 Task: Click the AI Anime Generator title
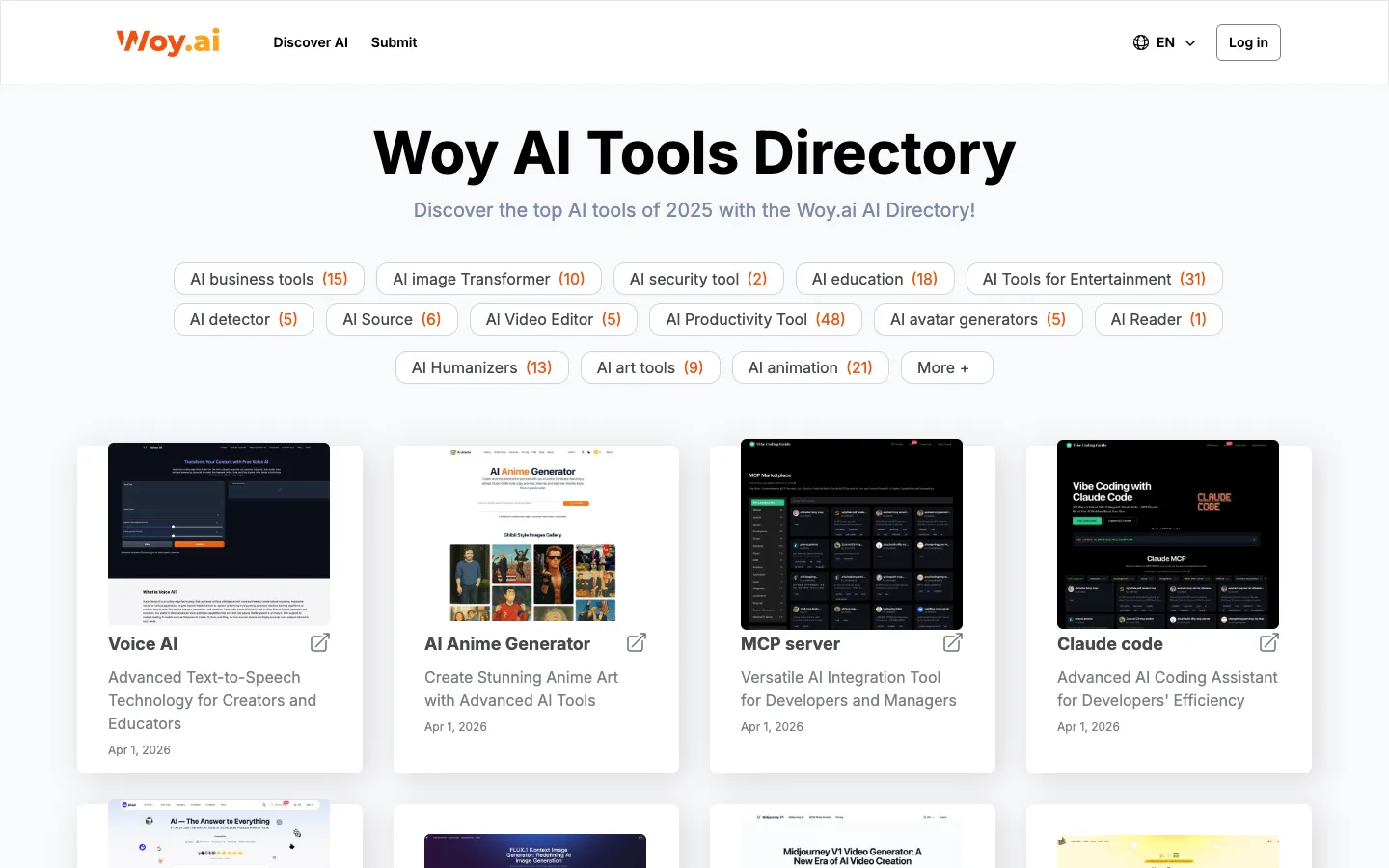coord(507,643)
